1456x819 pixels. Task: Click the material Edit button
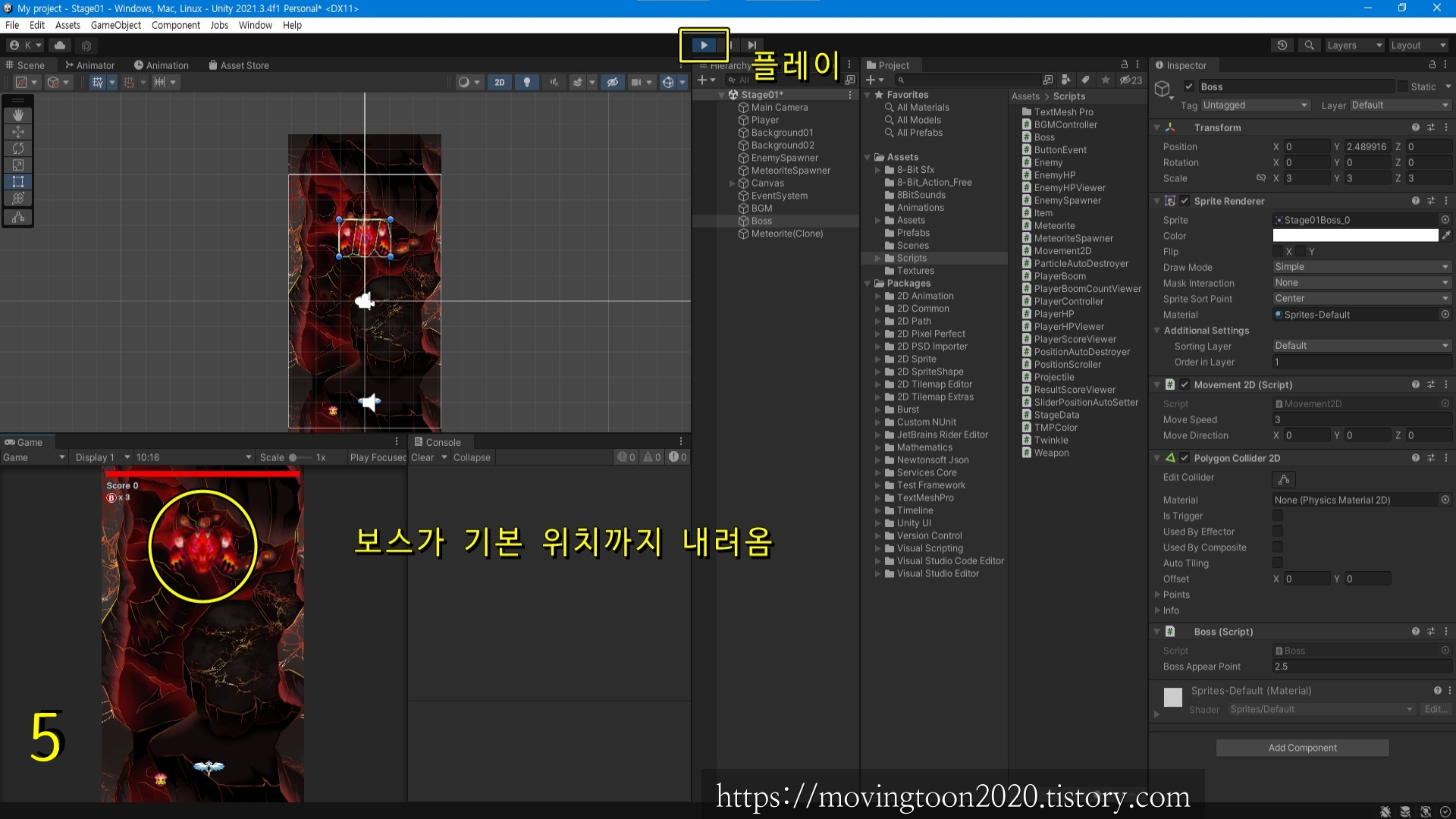[x=1435, y=709]
